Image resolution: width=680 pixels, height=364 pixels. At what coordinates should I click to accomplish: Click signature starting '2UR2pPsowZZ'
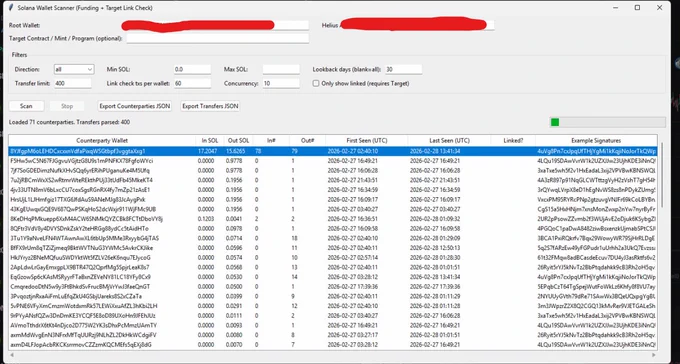(596, 219)
